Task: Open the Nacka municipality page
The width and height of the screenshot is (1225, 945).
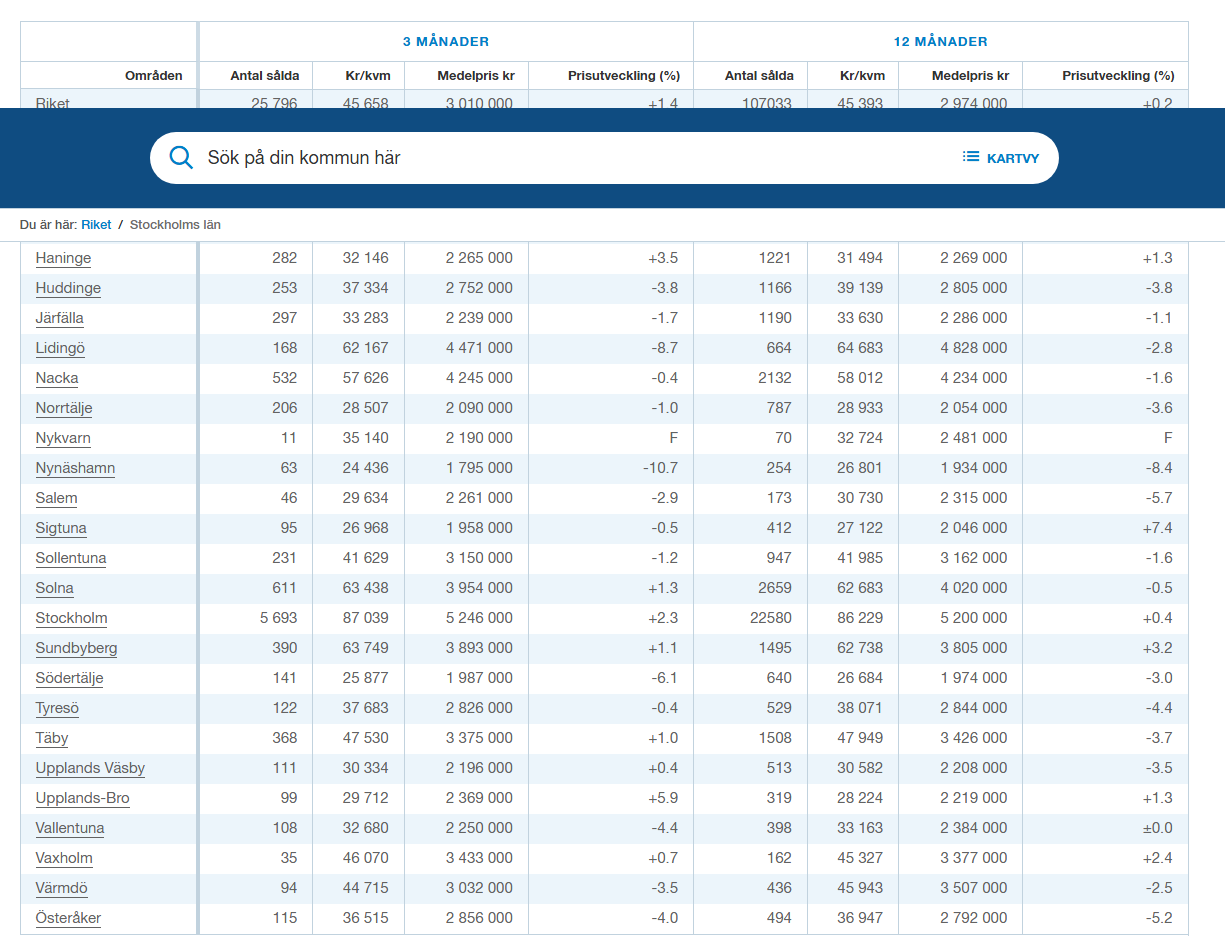Action: (57, 378)
